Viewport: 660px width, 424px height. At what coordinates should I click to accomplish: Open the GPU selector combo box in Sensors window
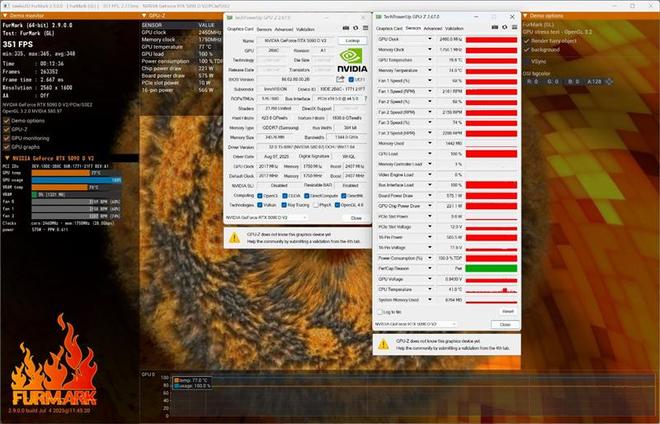[x=415, y=324]
